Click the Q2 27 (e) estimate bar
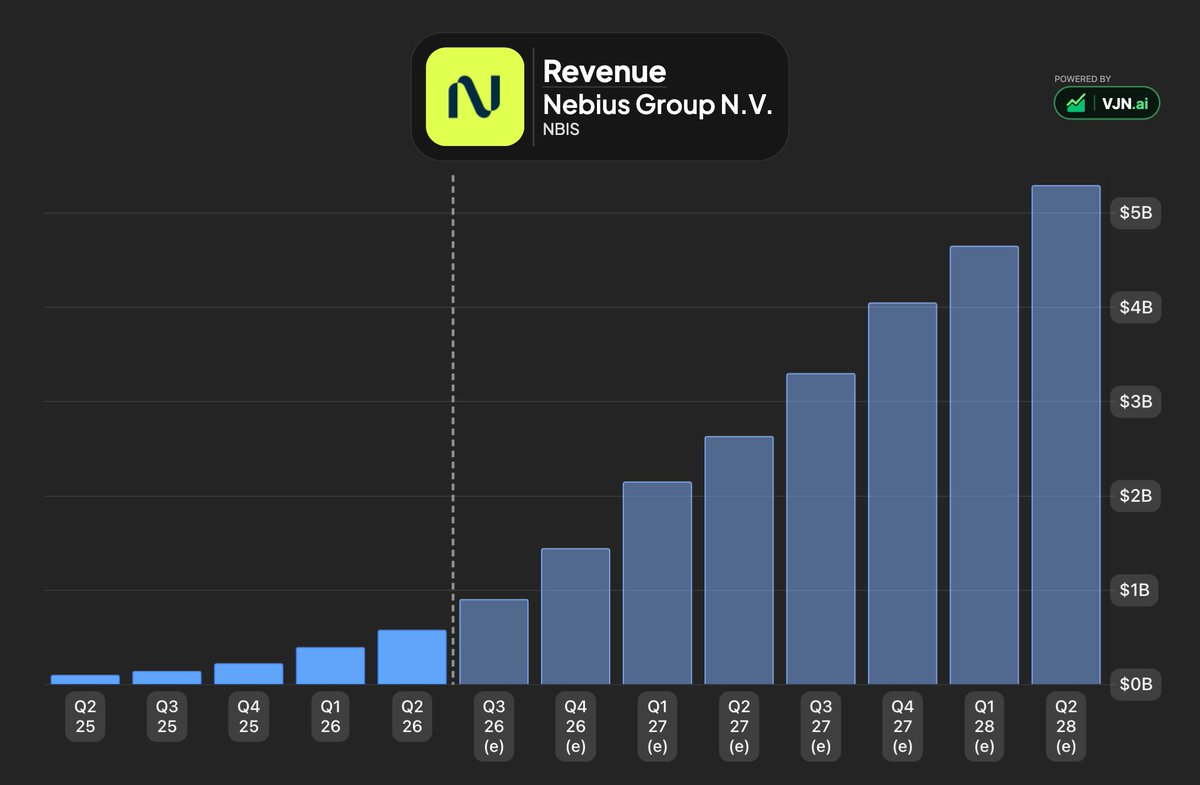The height and width of the screenshot is (785, 1200). (x=739, y=560)
